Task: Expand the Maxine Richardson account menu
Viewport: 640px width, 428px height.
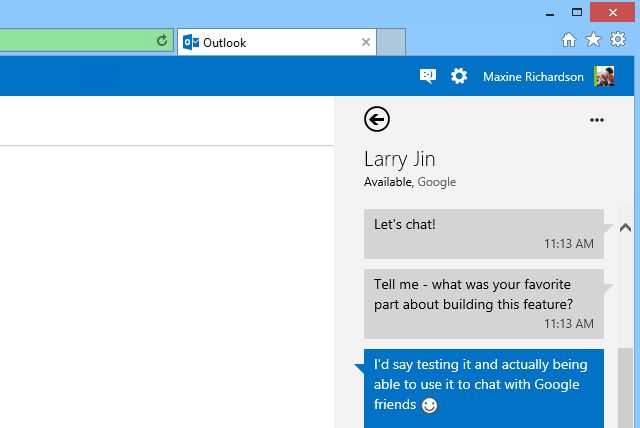Action: 532,77
